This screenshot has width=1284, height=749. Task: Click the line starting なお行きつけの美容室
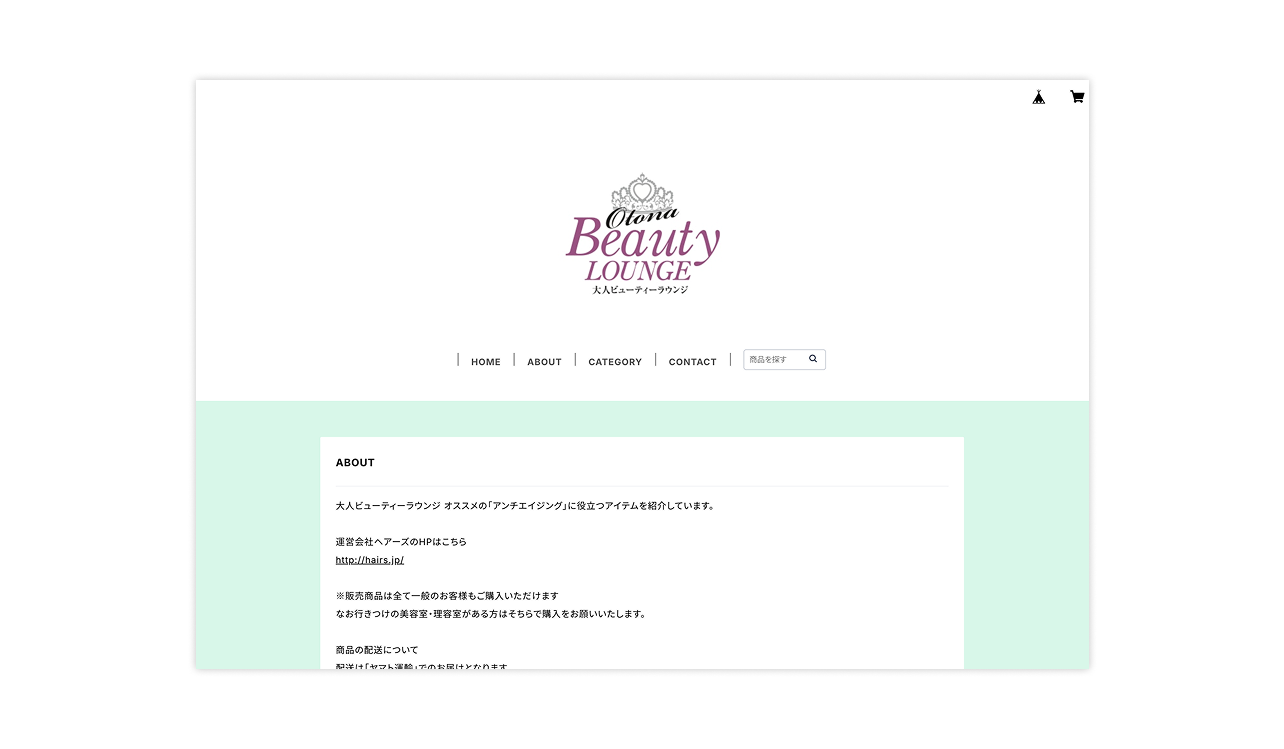pyautogui.click(x=491, y=614)
